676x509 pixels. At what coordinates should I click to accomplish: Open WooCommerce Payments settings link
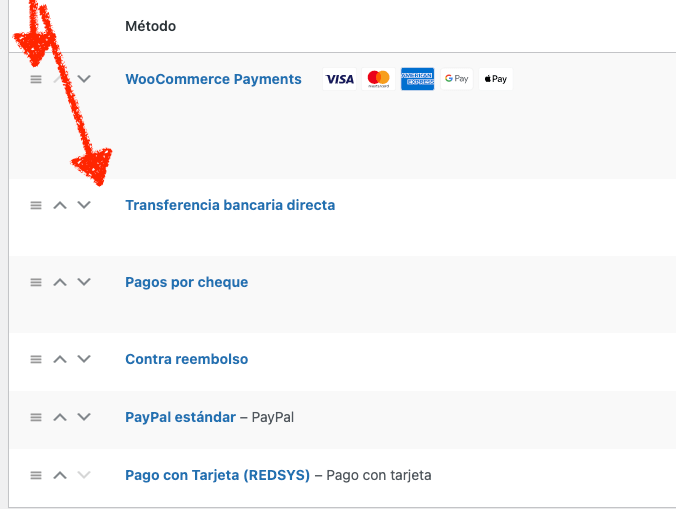(213, 79)
